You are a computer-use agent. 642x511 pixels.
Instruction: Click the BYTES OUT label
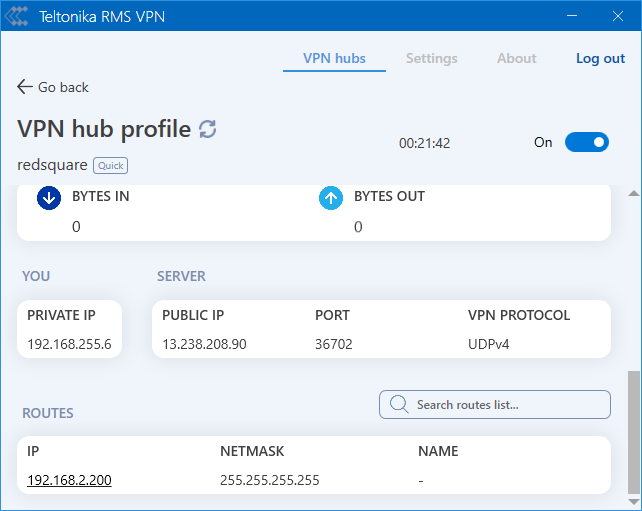click(389, 197)
